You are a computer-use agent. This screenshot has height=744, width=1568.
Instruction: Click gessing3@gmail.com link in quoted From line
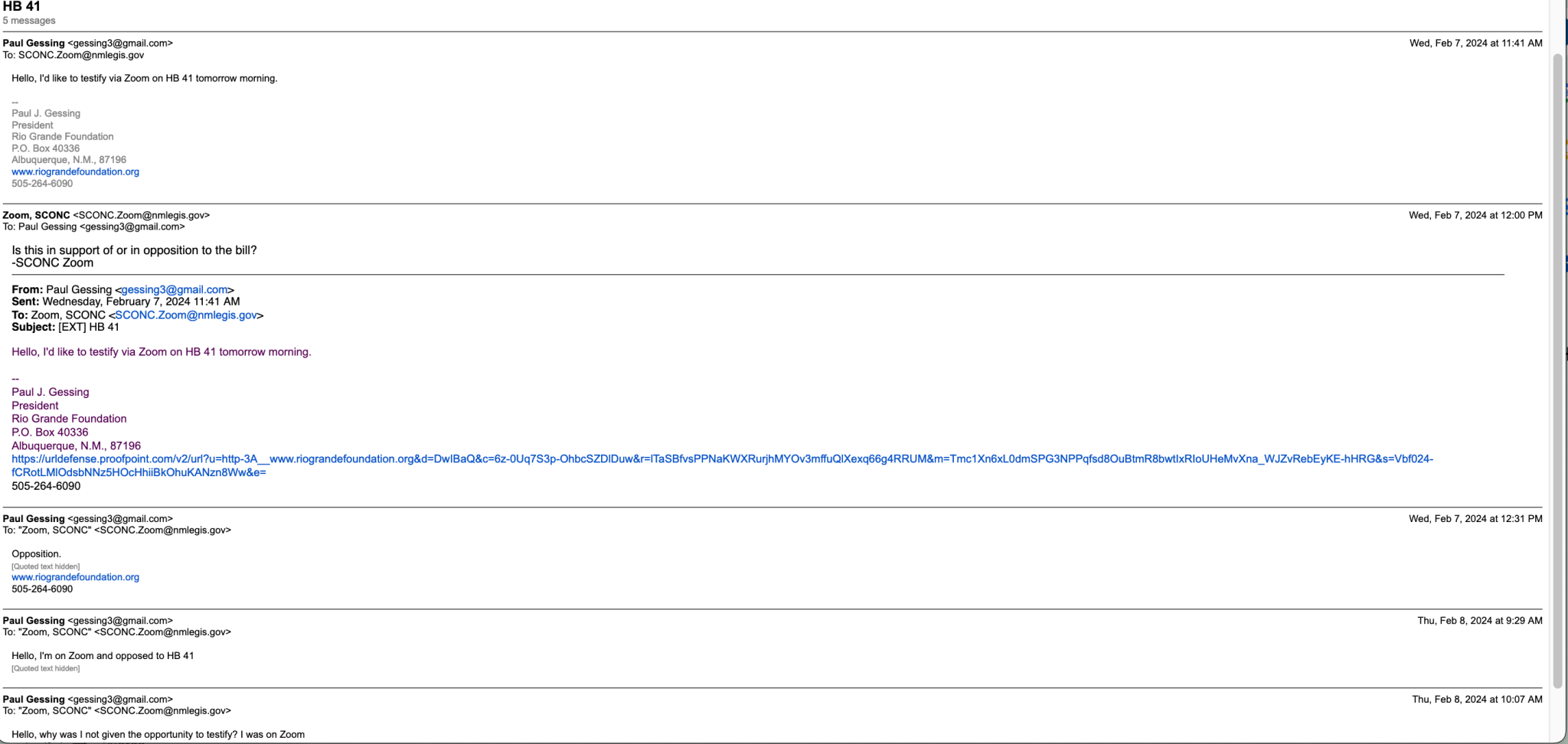coord(175,289)
